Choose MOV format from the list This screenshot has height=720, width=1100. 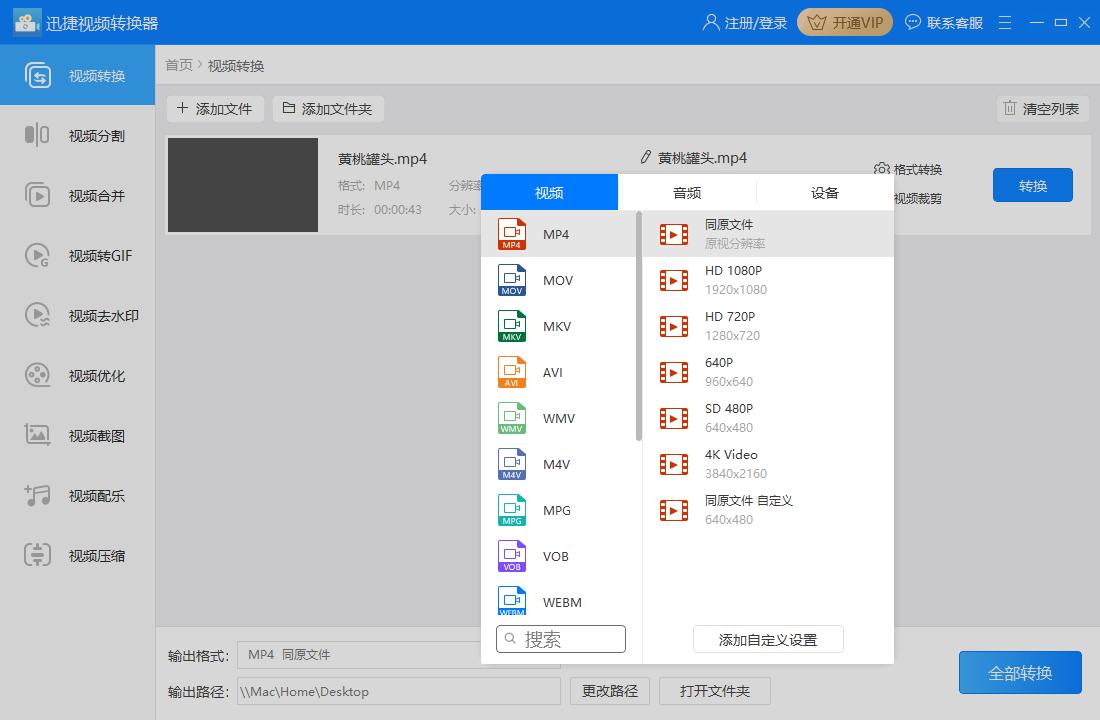[557, 281]
